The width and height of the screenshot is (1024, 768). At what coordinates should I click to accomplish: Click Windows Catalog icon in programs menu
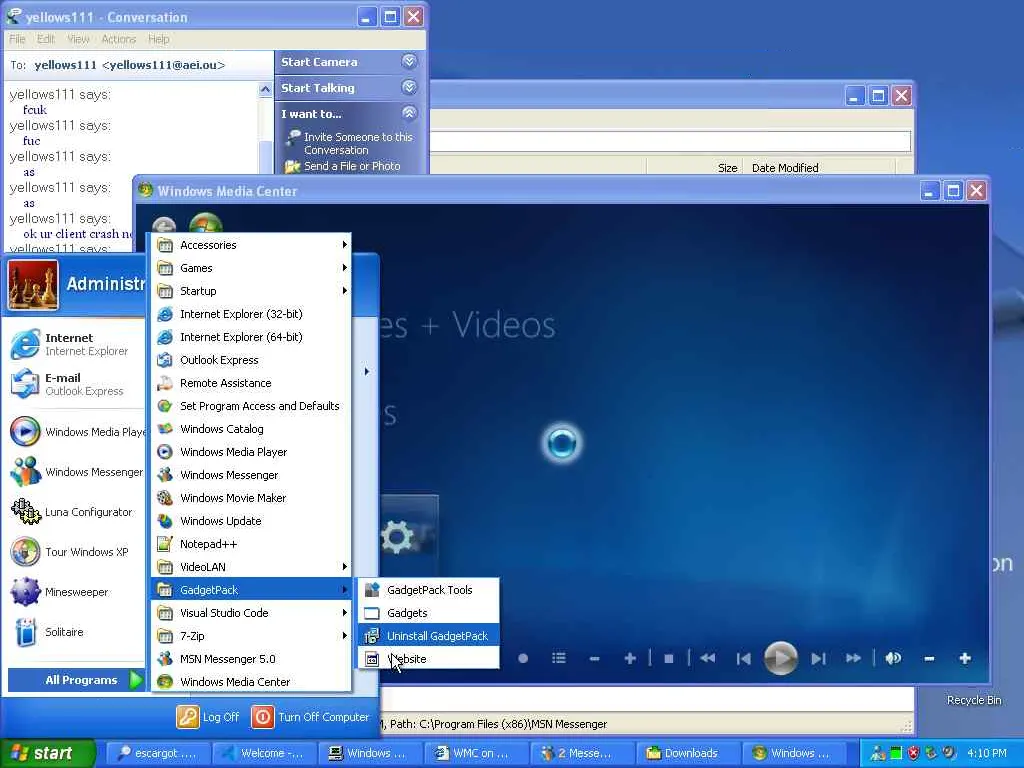165,429
